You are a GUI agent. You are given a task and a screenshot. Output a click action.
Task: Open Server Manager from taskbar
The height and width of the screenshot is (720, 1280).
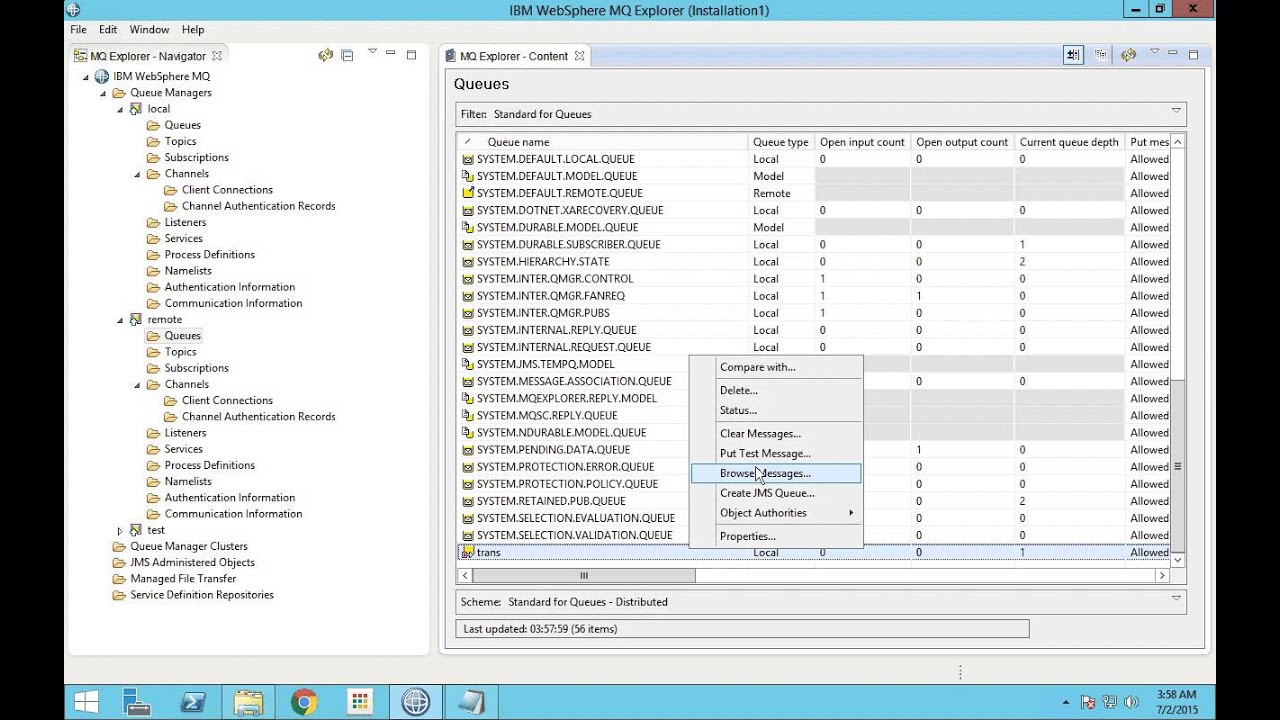138,702
